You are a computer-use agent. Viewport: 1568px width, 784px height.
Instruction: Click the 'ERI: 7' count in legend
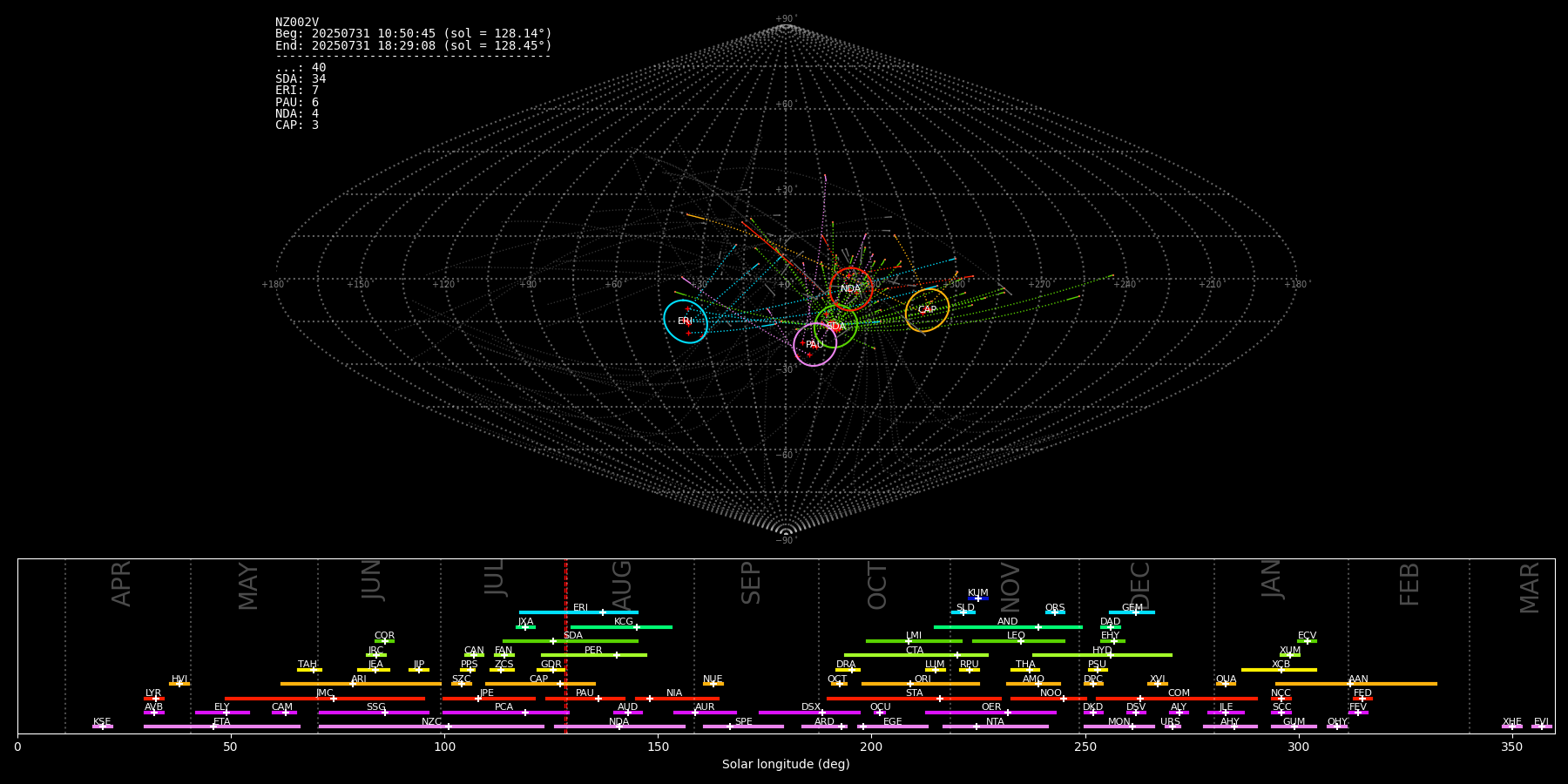tap(297, 91)
